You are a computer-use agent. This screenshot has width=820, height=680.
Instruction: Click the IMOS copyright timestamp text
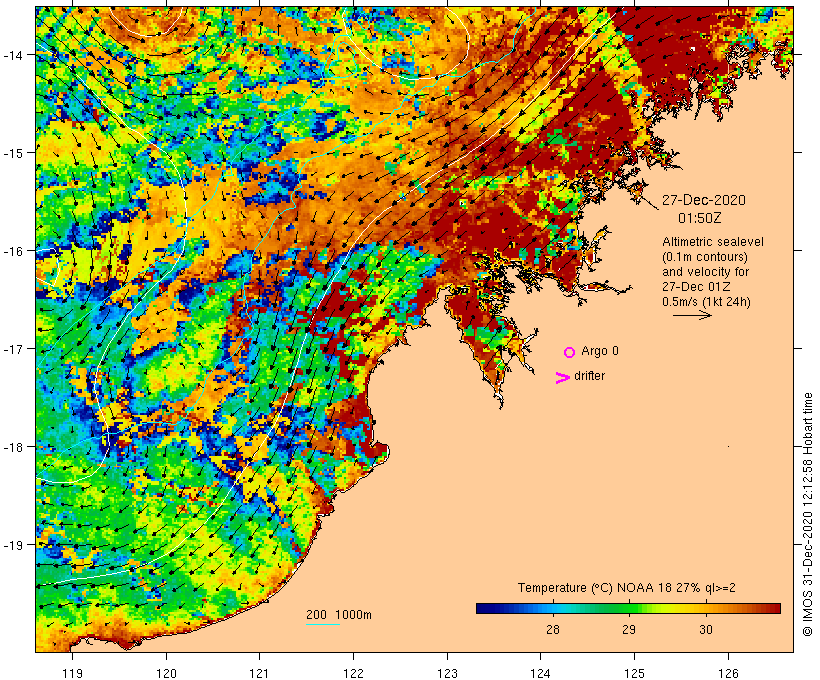(808, 514)
